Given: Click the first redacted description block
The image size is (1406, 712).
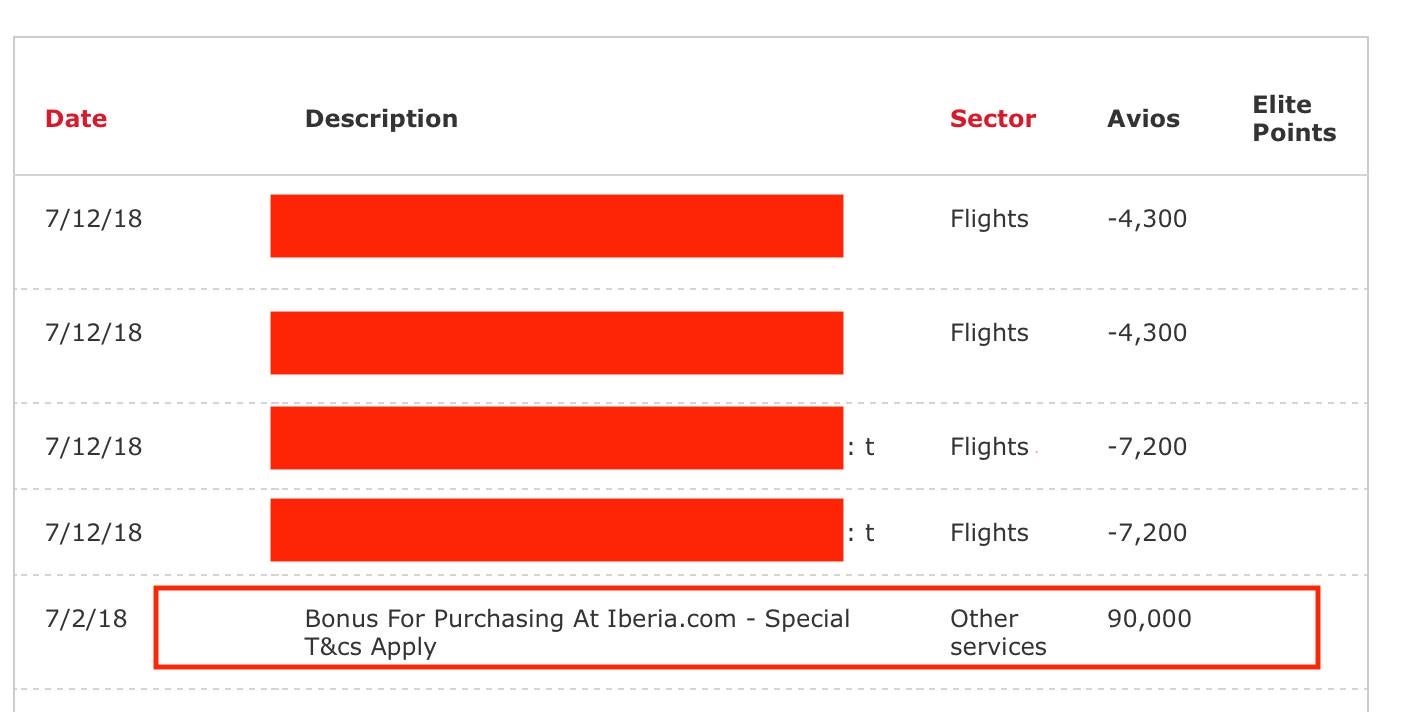Looking at the screenshot, I should click(x=556, y=226).
